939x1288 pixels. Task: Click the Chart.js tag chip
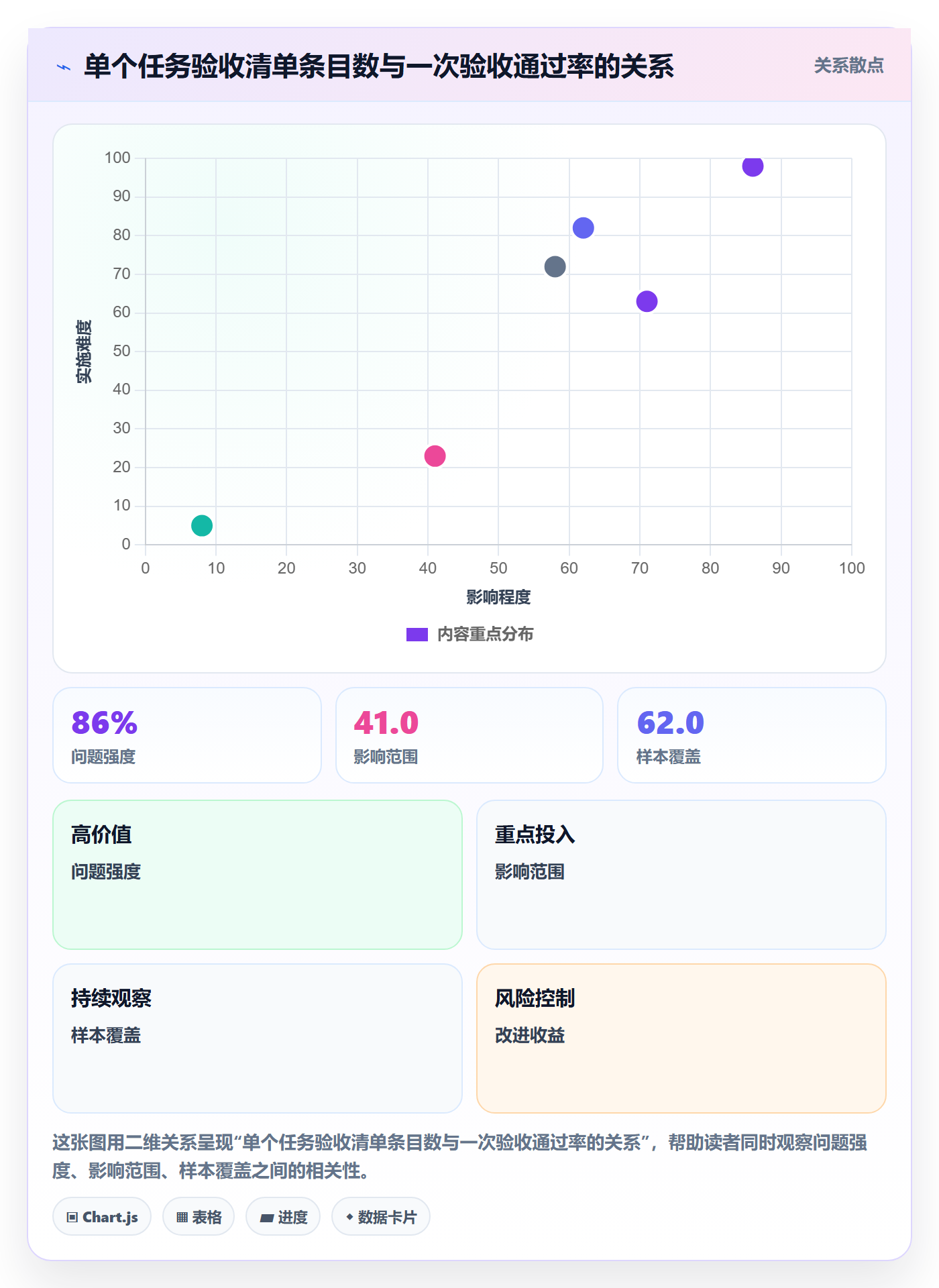(x=102, y=1217)
